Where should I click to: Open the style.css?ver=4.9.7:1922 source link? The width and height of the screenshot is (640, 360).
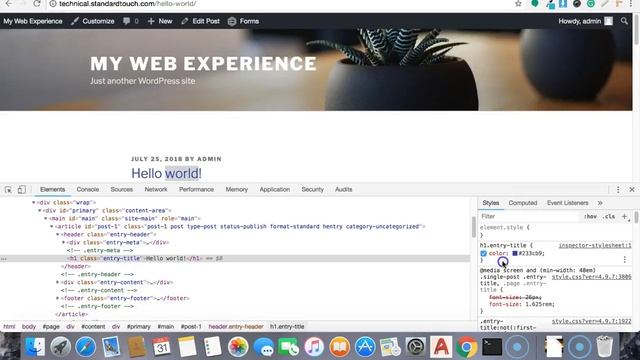(x=591, y=321)
